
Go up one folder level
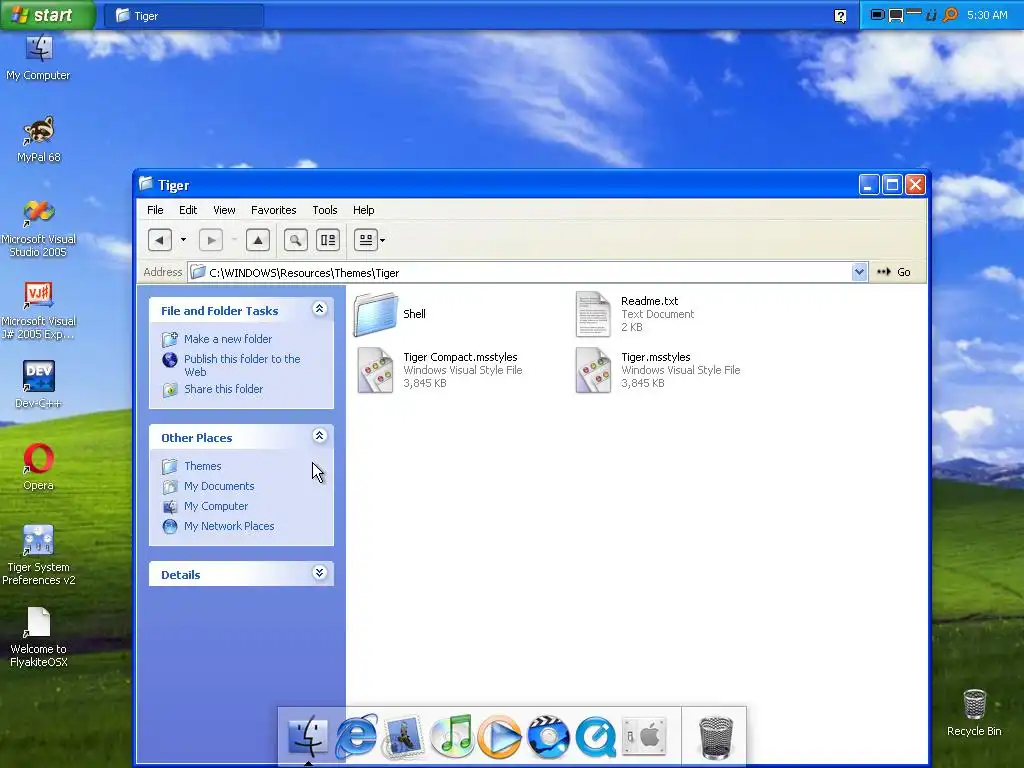[x=258, y=240]
